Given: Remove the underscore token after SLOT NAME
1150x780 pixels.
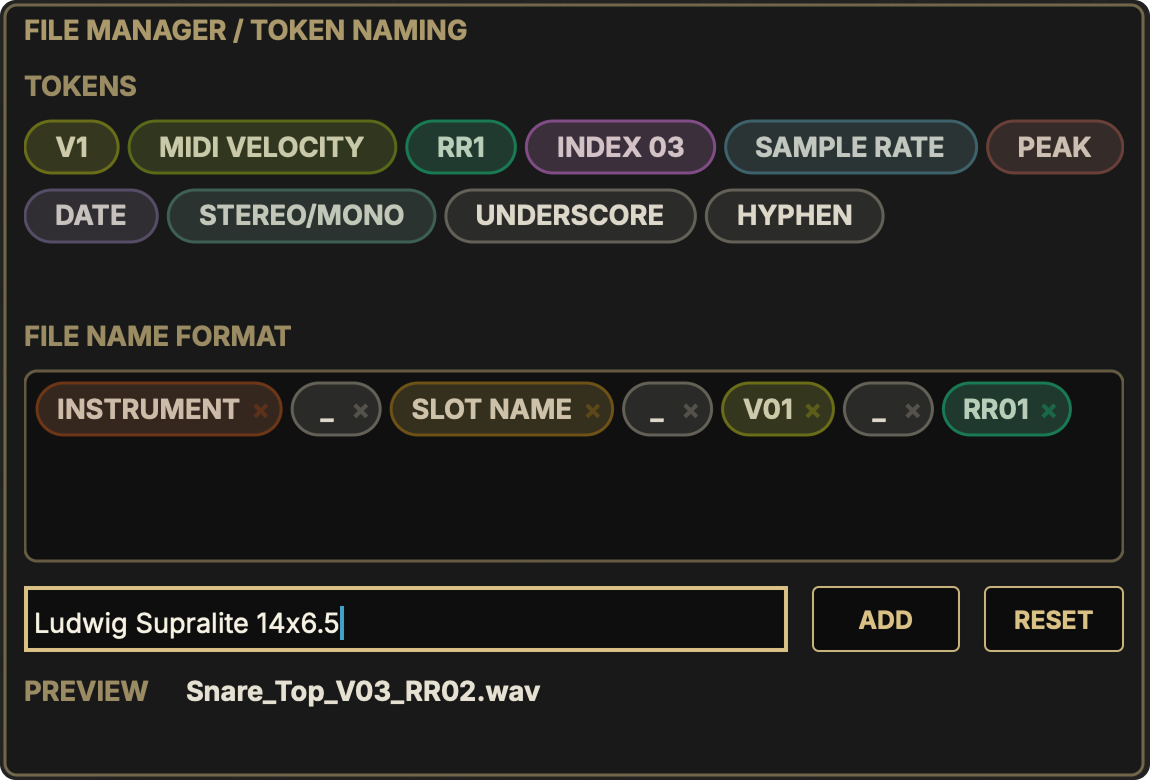Looking at the screenshot, I should tap(690, 411).
